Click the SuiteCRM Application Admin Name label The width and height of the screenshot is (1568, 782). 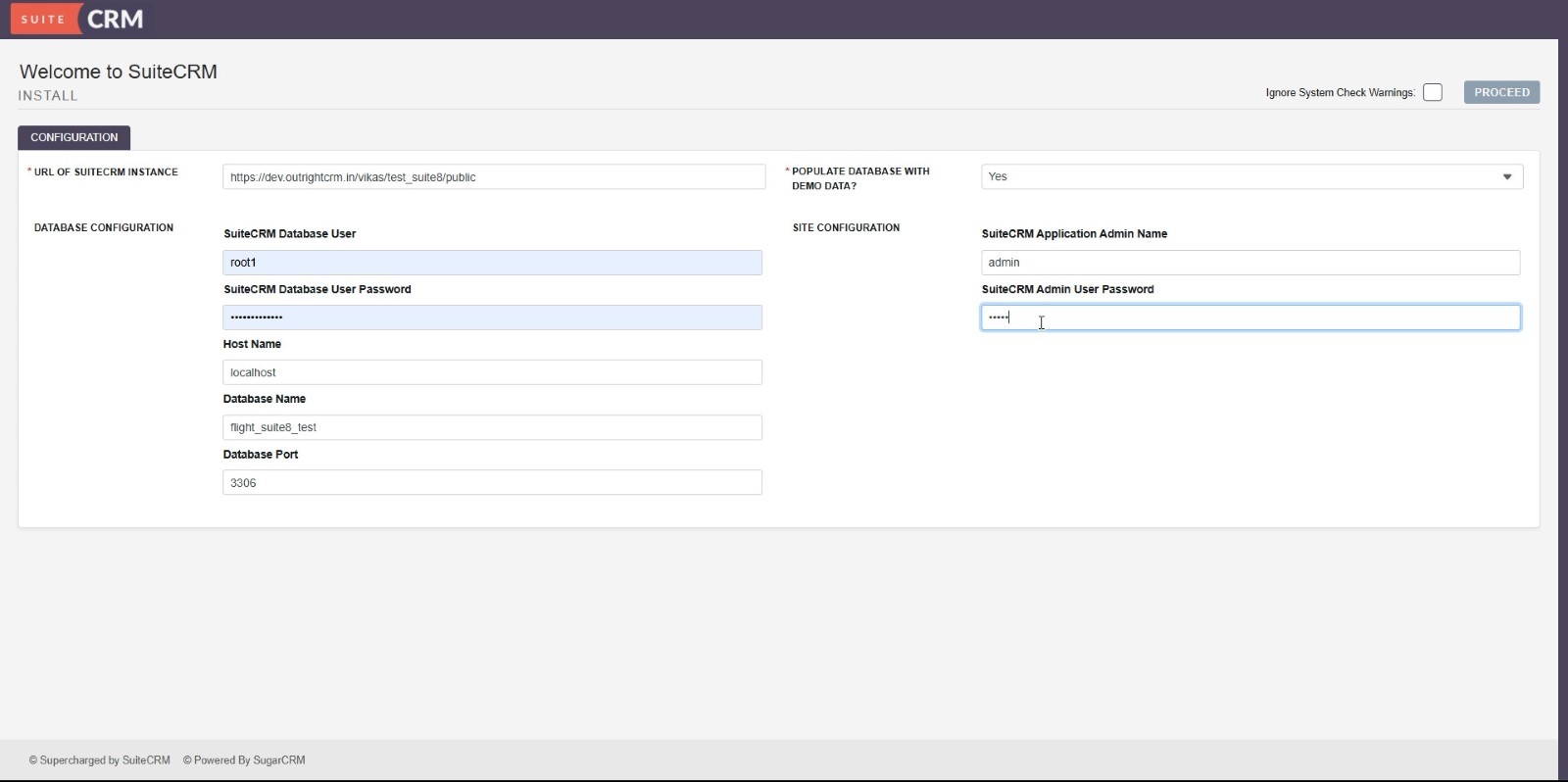pos(1074,234)
